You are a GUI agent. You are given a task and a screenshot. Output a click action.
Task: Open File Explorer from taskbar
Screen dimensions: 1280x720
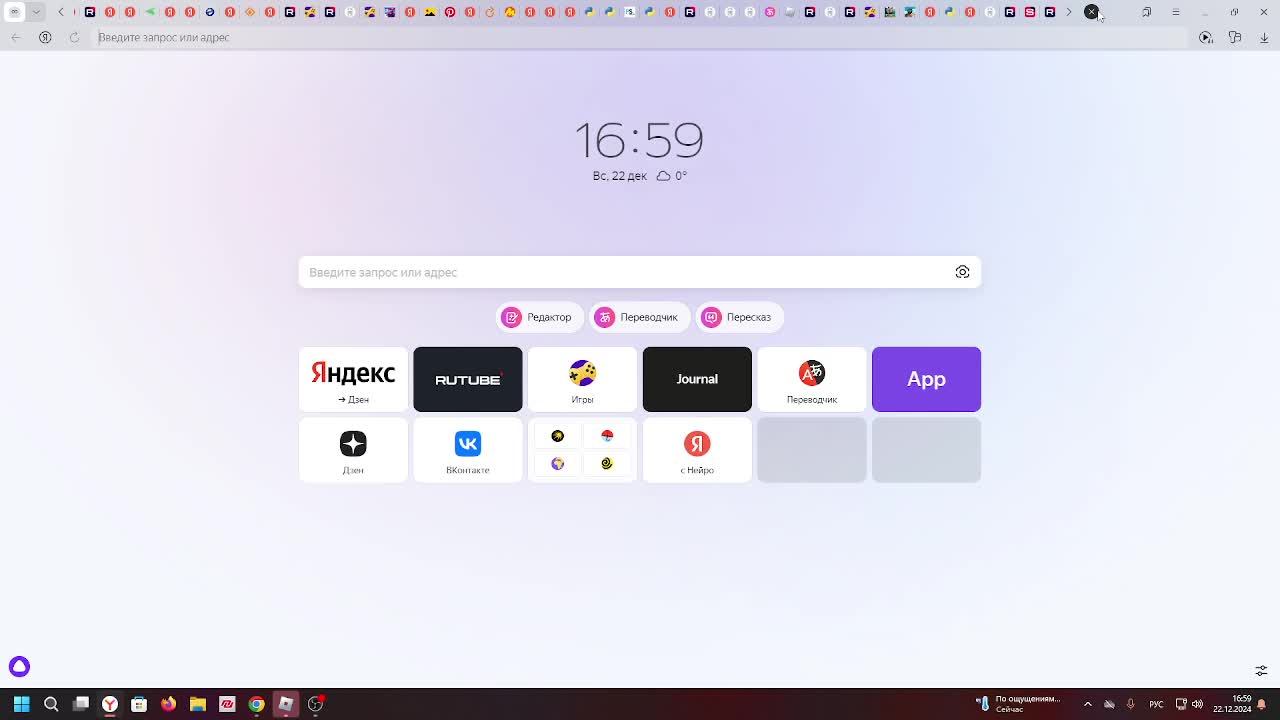(198, 704)
